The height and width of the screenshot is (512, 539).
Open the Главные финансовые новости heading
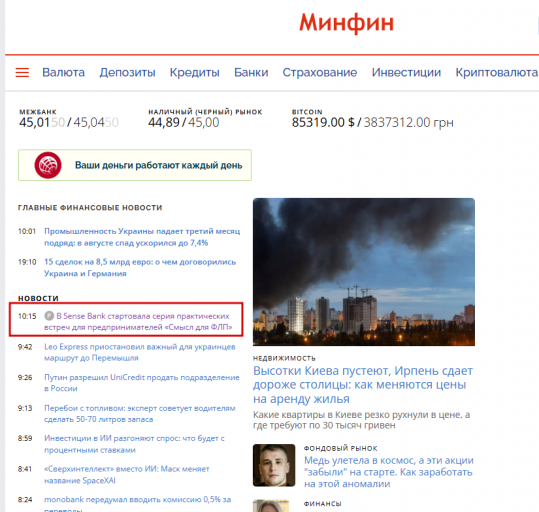(90, 208)
